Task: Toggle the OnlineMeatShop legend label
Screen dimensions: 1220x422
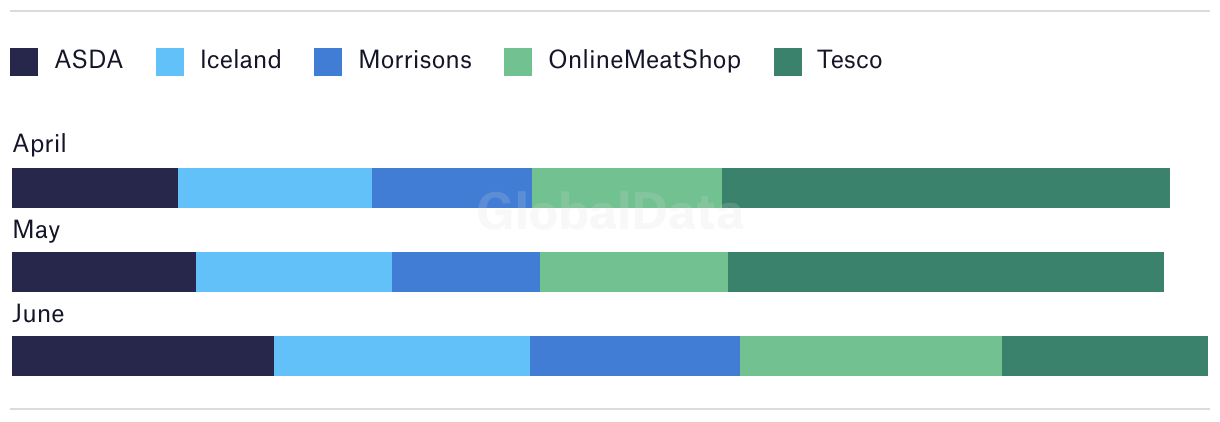Action: (645, 60)
